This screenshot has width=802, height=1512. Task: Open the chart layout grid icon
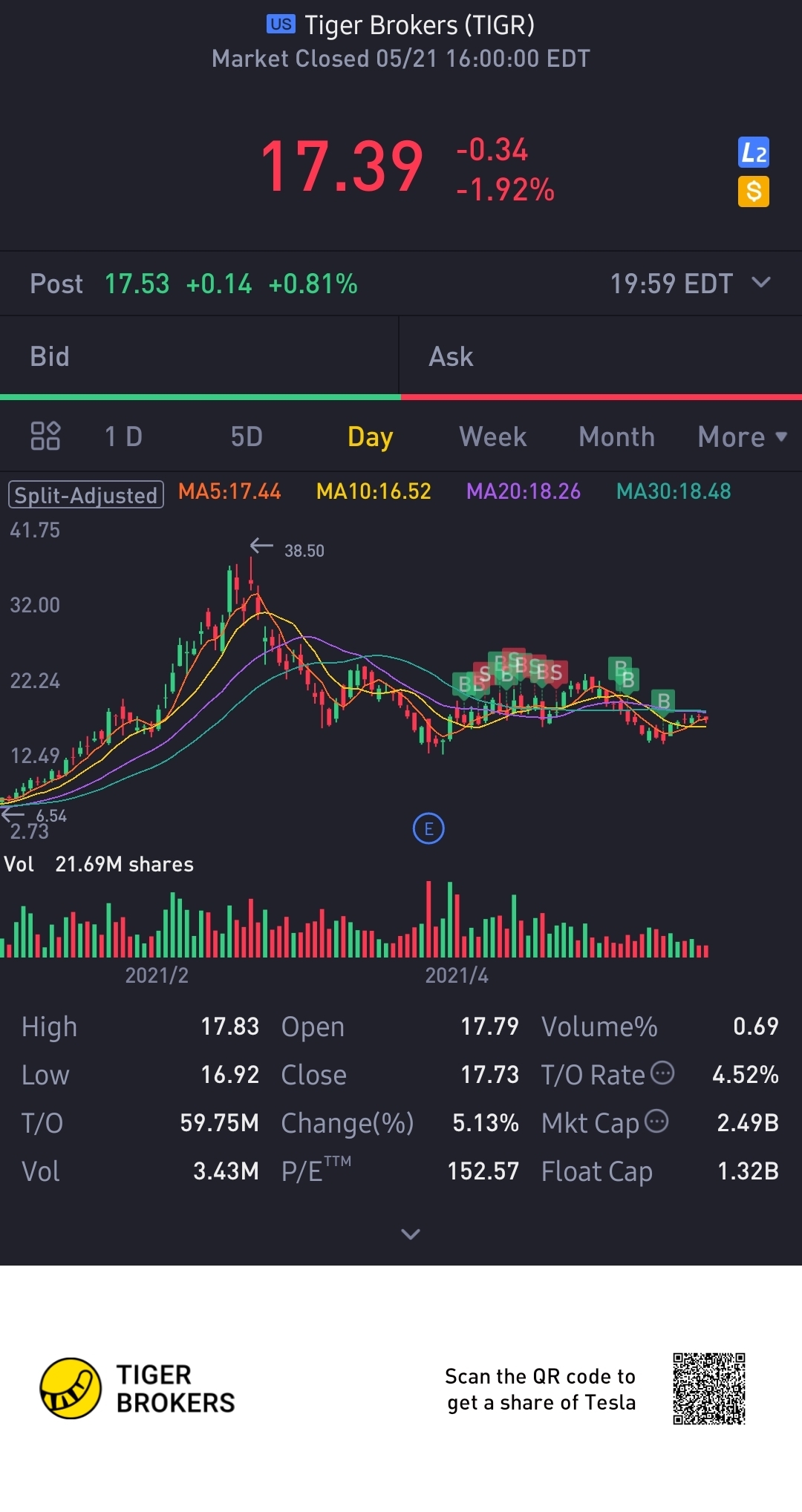[45, 436]
